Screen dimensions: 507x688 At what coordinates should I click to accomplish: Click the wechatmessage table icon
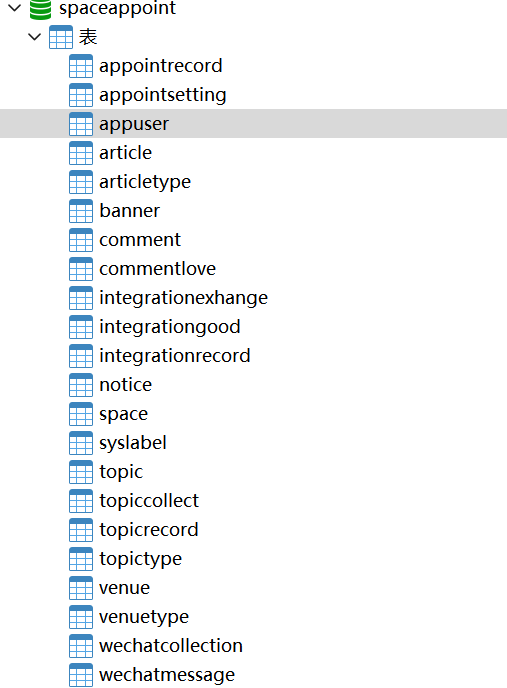pos(81,674)
